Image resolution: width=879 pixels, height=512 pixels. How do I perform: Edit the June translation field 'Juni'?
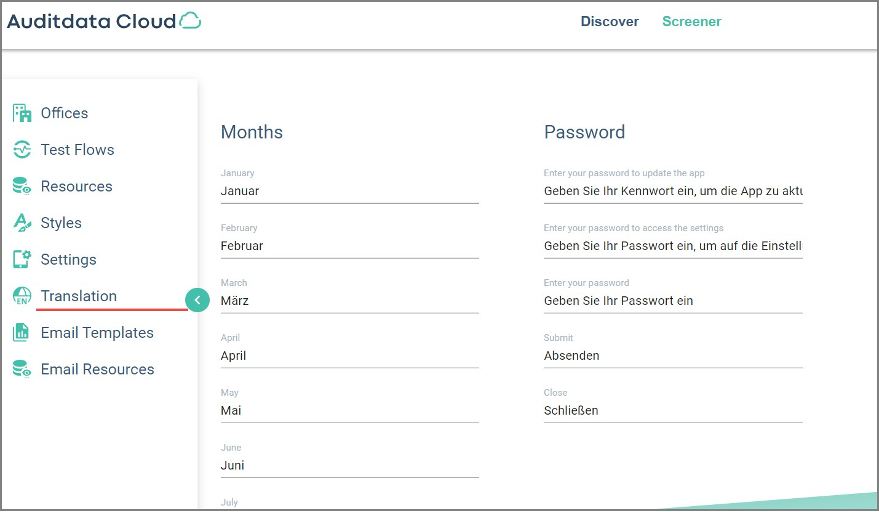pos(349,466)
